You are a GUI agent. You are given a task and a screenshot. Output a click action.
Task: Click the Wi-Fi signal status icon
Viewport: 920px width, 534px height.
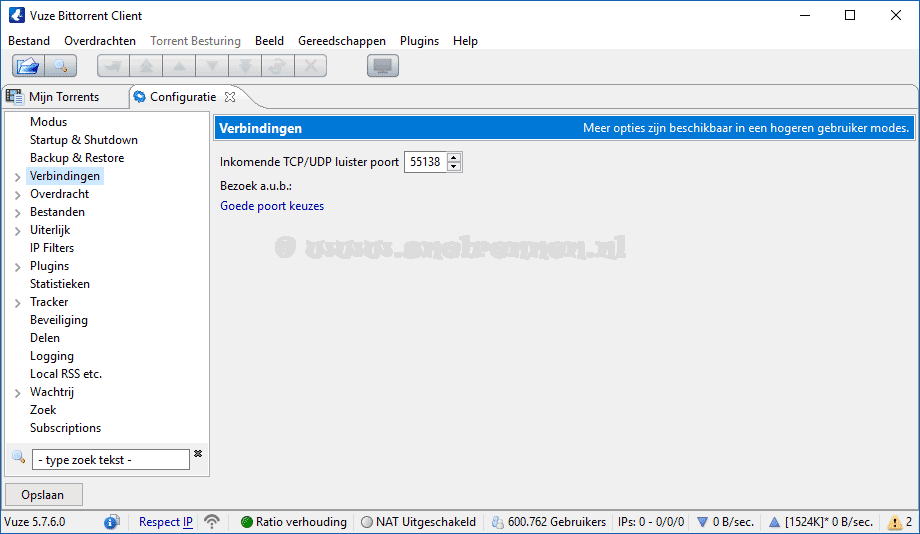(x=212, y=522)
